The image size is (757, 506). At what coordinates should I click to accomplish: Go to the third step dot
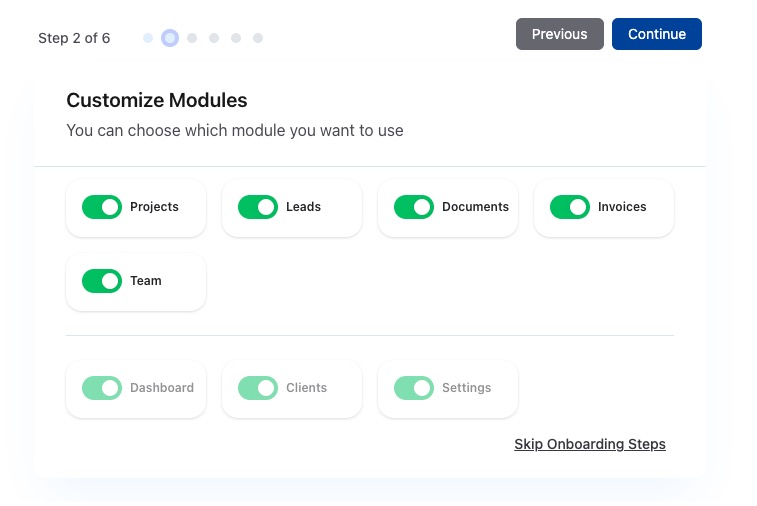(x=192, y=38)
